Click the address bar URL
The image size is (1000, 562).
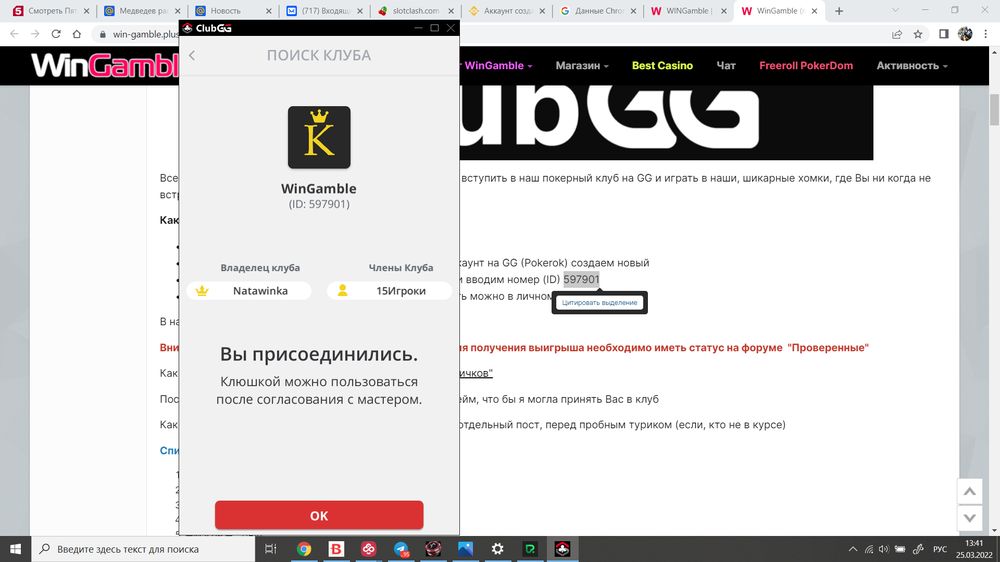click(x=145, y=34)
